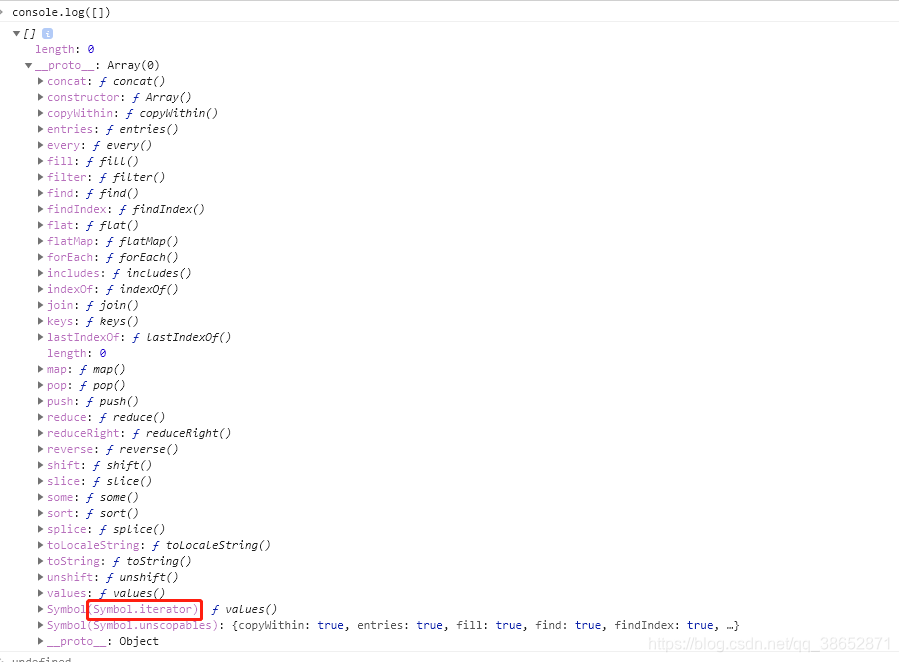The image size is (899, 662).
Task: Click the Symbol.unscopables object preview
Action: coord(486,625)
